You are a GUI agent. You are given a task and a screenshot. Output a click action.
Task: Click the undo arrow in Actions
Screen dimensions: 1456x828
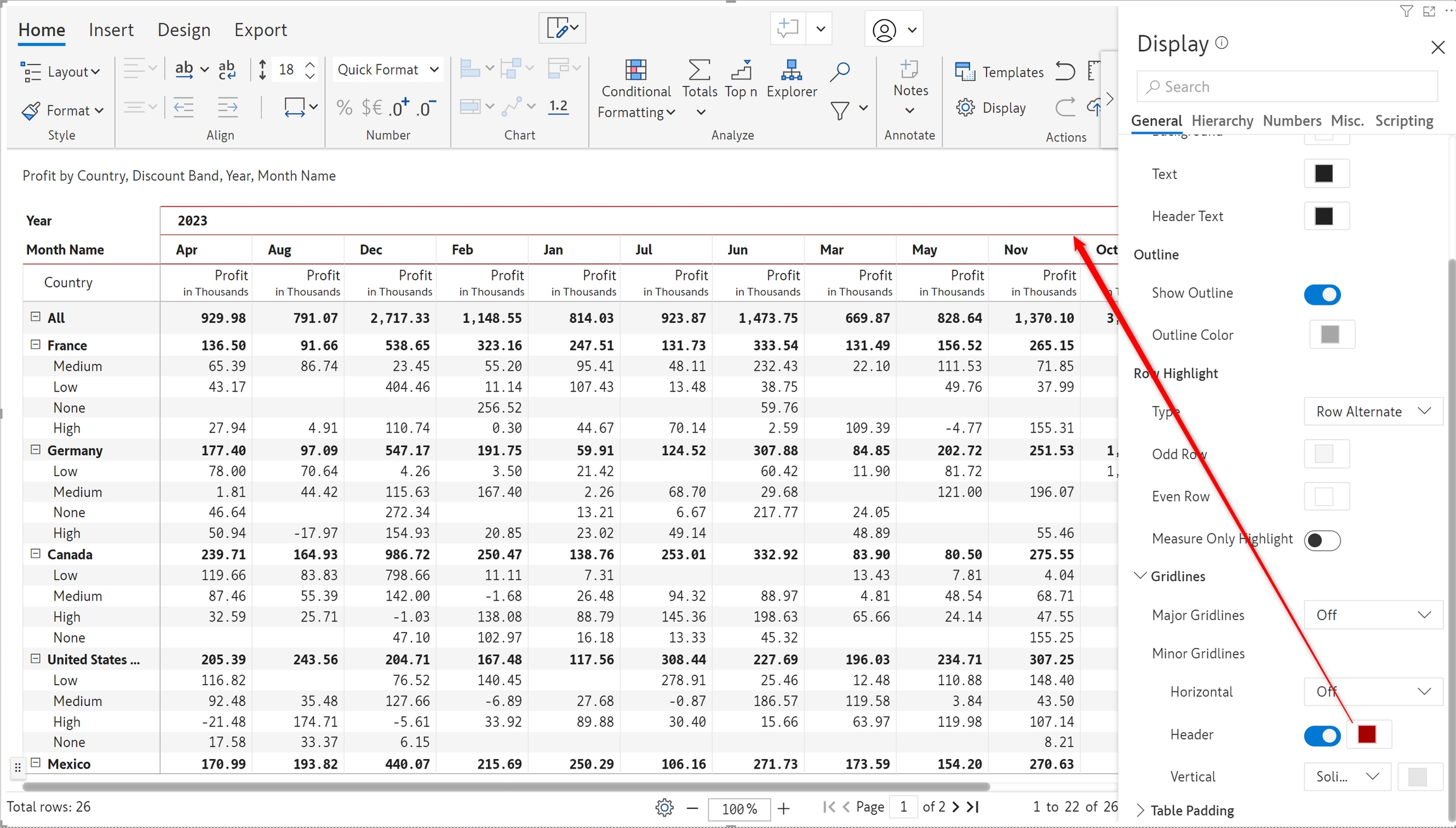[1065, 71]
